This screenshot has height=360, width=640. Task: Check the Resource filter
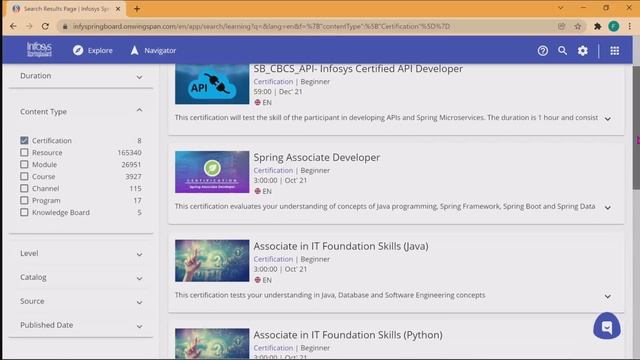coord(24,152)
